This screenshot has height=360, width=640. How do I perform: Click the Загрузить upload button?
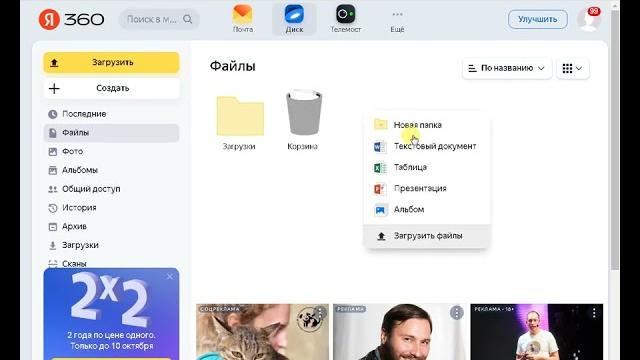[x=111, y=62]
